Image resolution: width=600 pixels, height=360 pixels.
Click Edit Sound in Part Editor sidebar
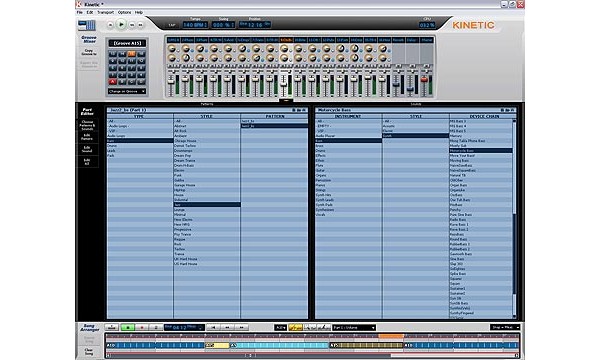coord(87,150)
